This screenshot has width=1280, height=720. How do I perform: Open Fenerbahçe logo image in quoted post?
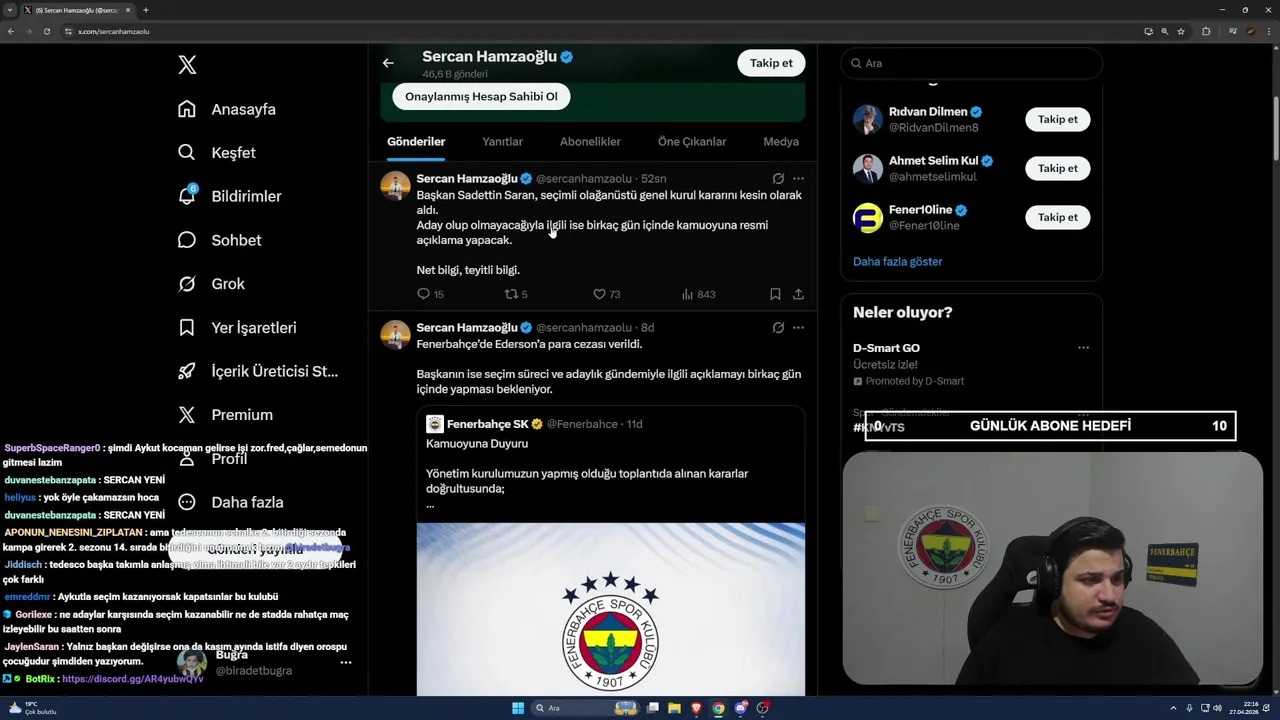(611, 610)
